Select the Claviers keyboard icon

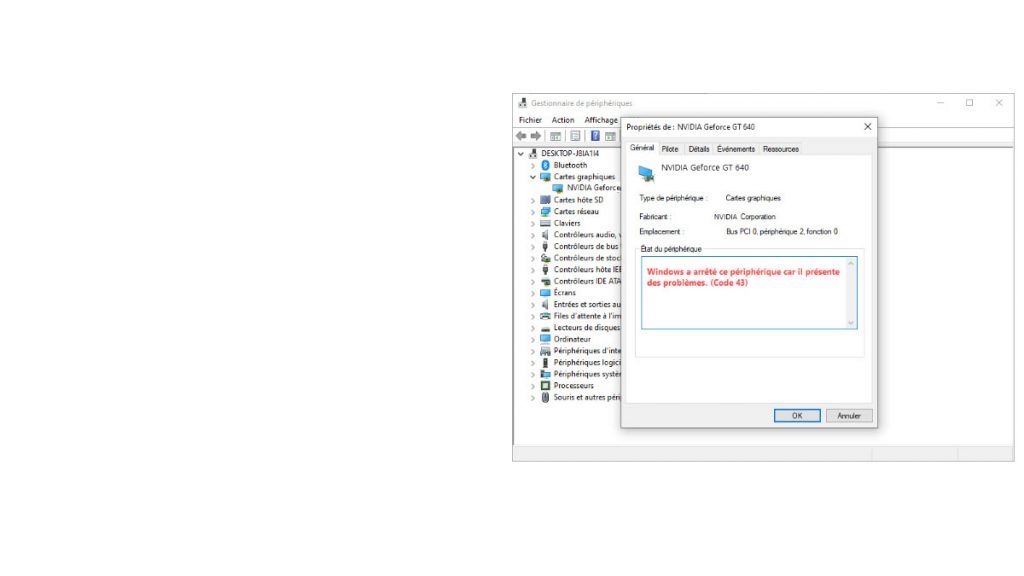[546, 223]
